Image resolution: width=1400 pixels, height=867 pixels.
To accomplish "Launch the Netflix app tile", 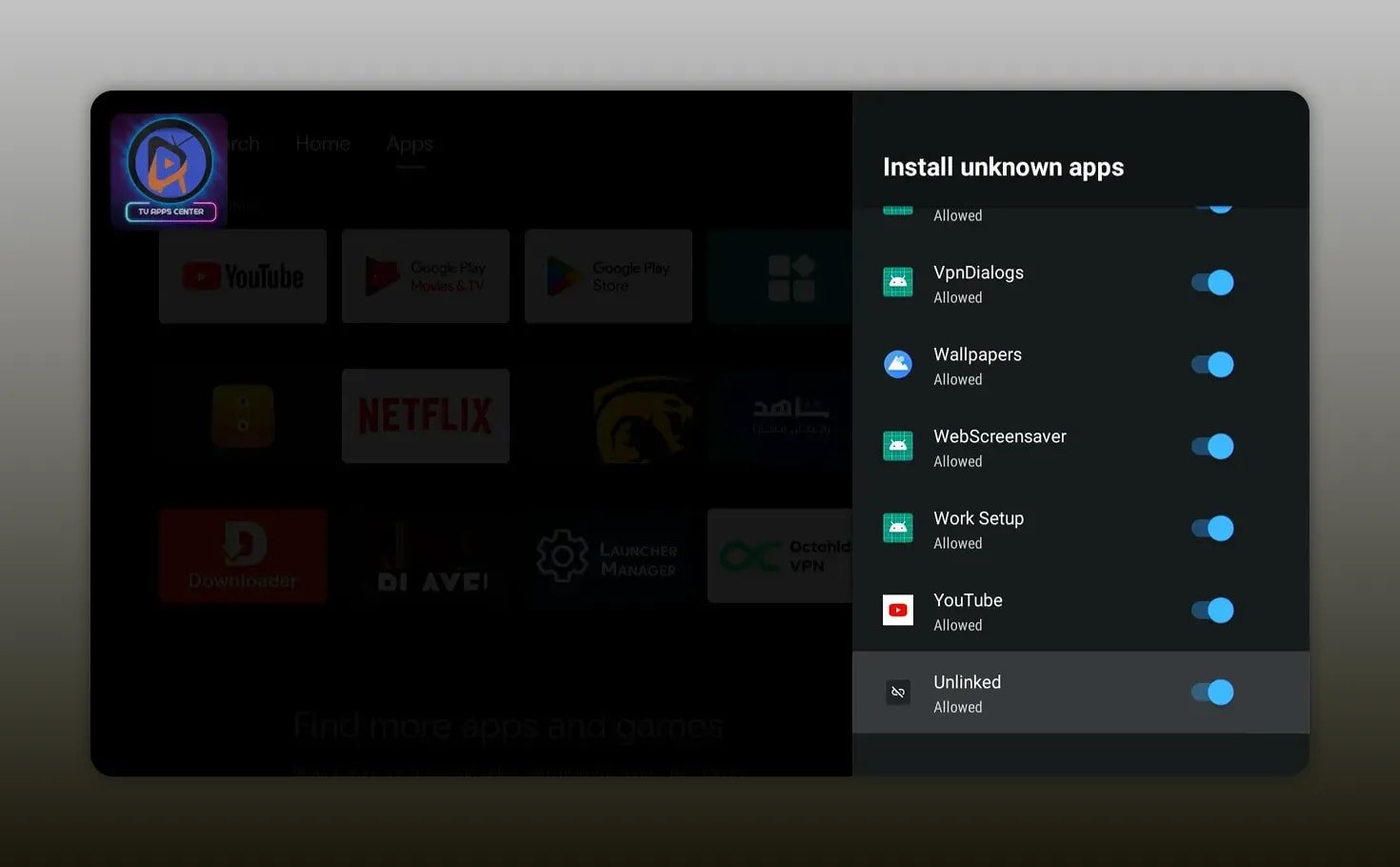I will pos(426,416).
